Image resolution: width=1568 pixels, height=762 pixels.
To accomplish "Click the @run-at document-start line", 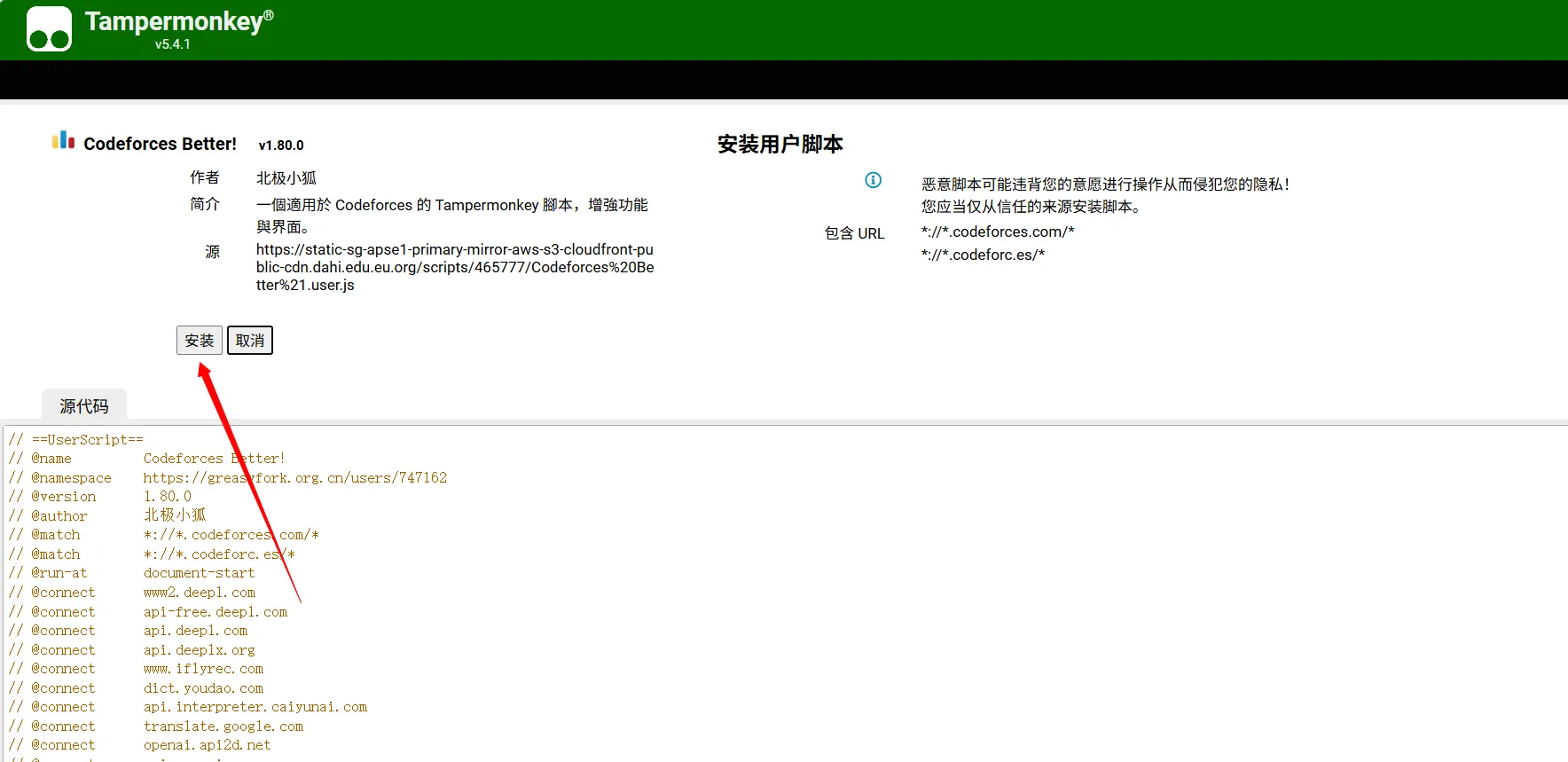I will [132, 573].
